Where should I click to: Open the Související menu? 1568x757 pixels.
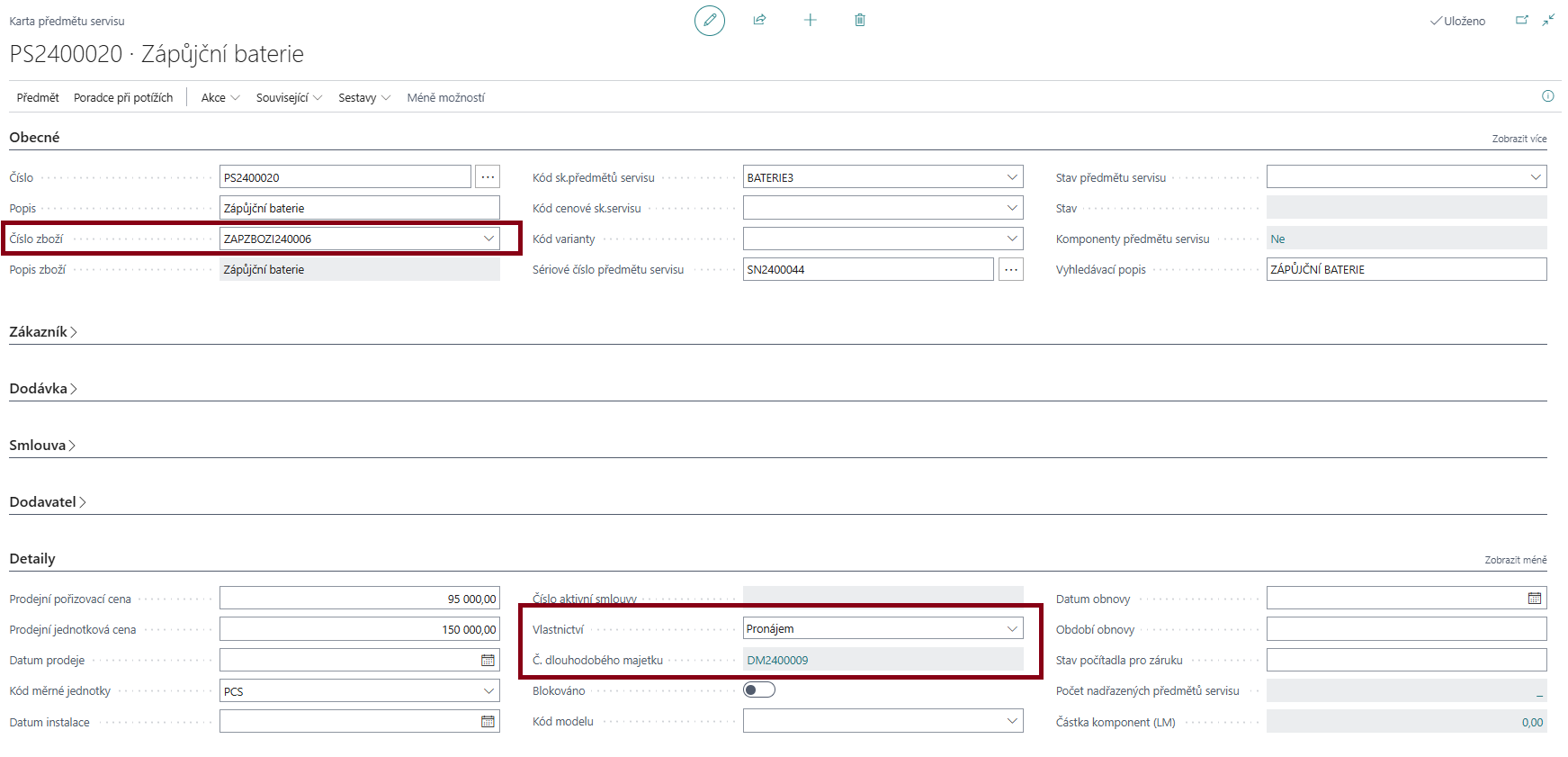pos(289,97)
